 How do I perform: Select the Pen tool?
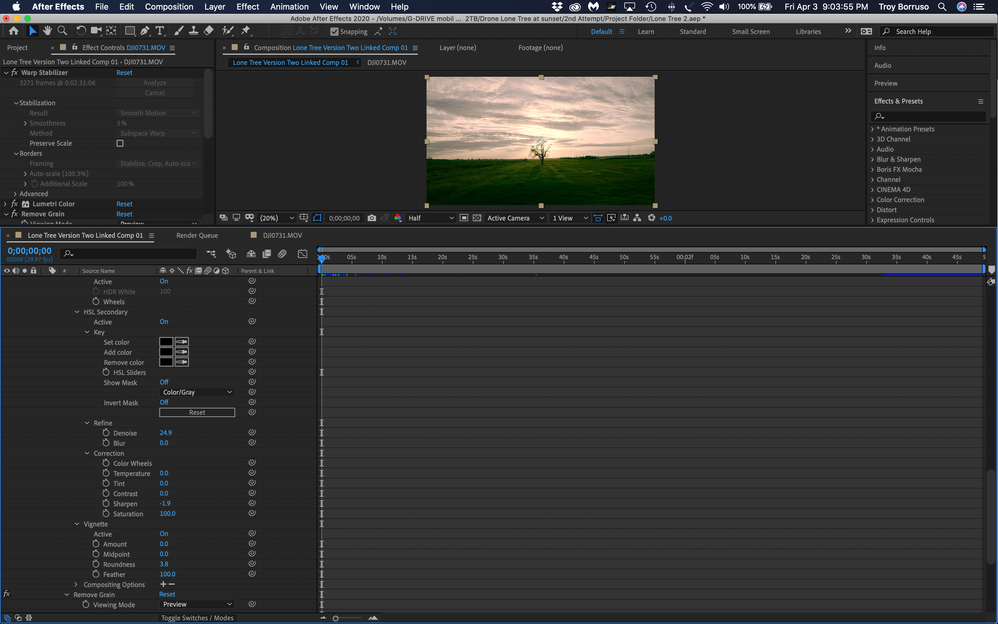145,31
